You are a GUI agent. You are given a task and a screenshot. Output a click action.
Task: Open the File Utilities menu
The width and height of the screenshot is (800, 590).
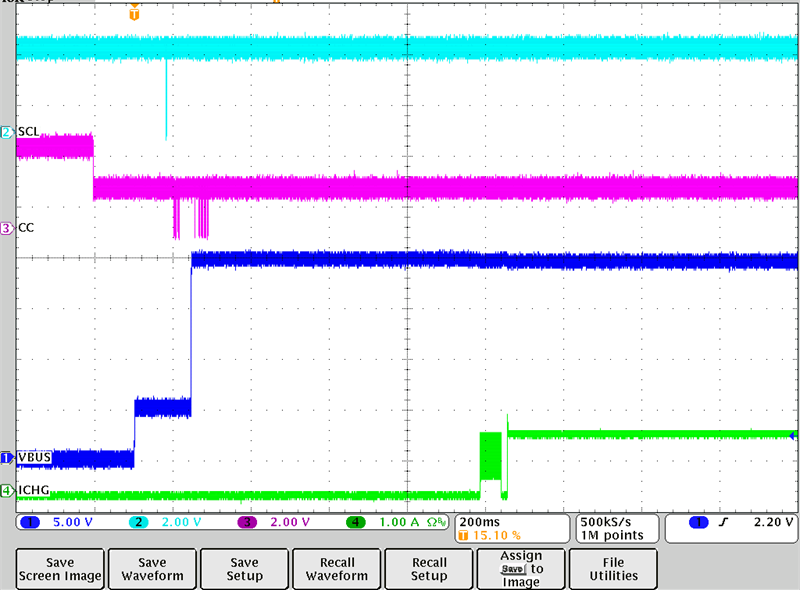pos(613,569)
